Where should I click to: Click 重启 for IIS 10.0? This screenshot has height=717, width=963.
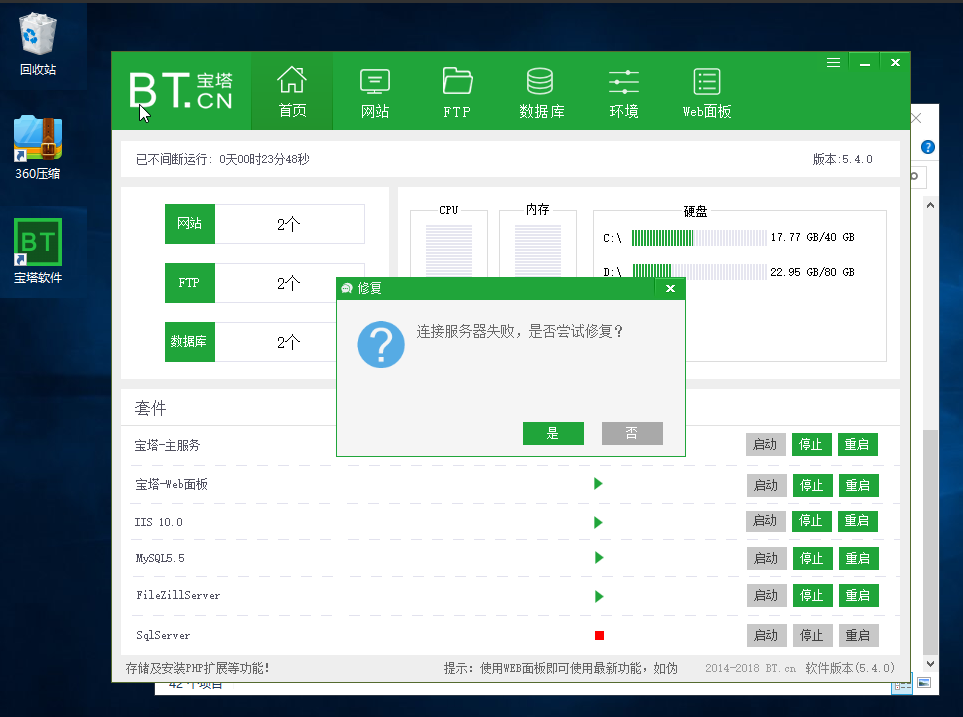[857, 521]
